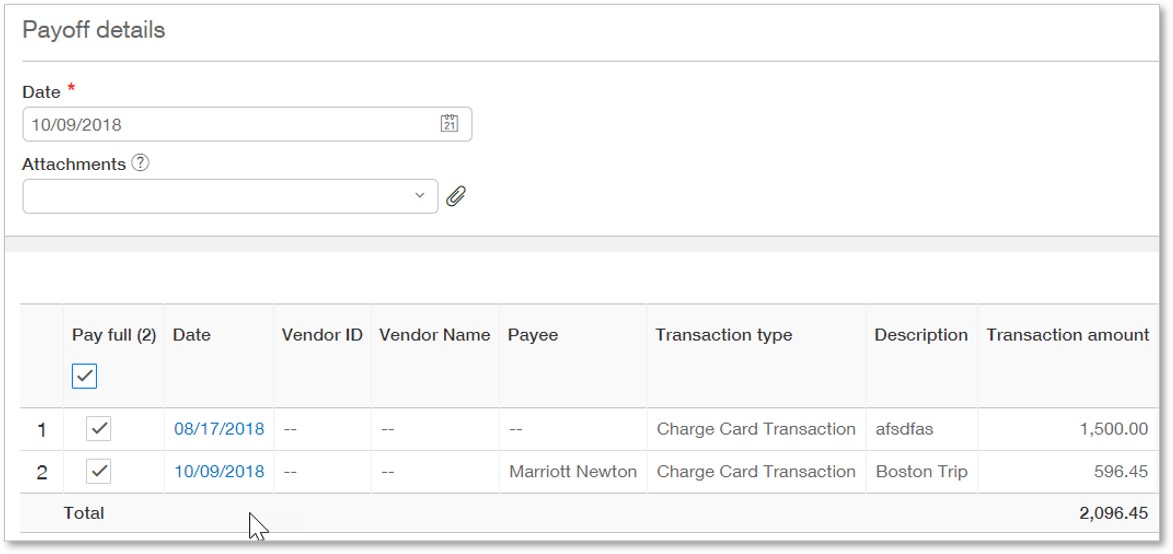Click the Payee column header

coord(533,335)
